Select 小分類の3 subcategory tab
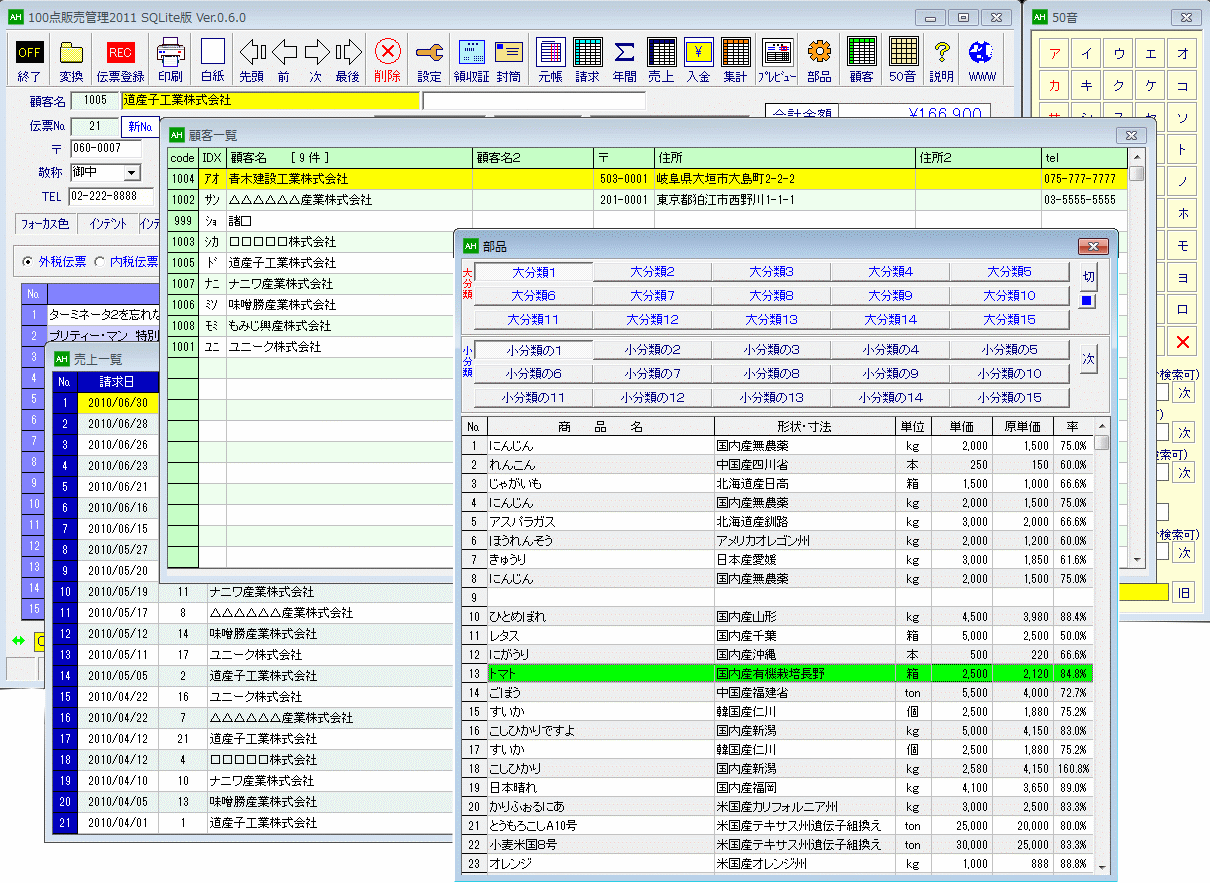 (771, 350)
